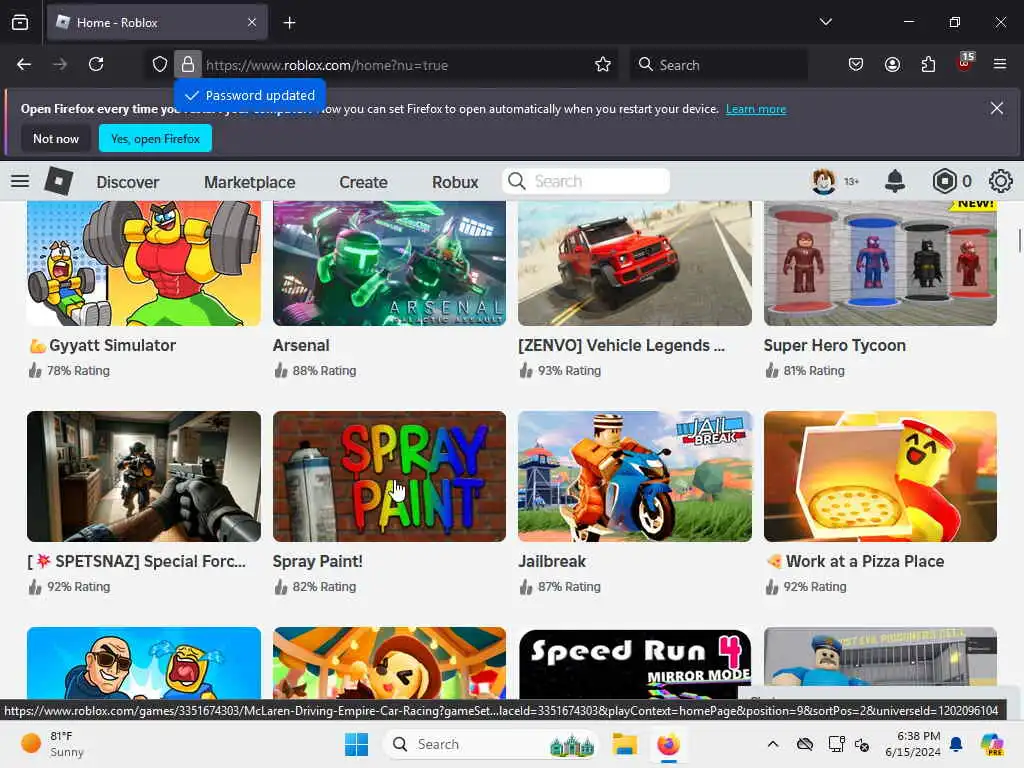Open the user avatar profile
This screenshot has width=1024, height=768.
coord(824,181)
